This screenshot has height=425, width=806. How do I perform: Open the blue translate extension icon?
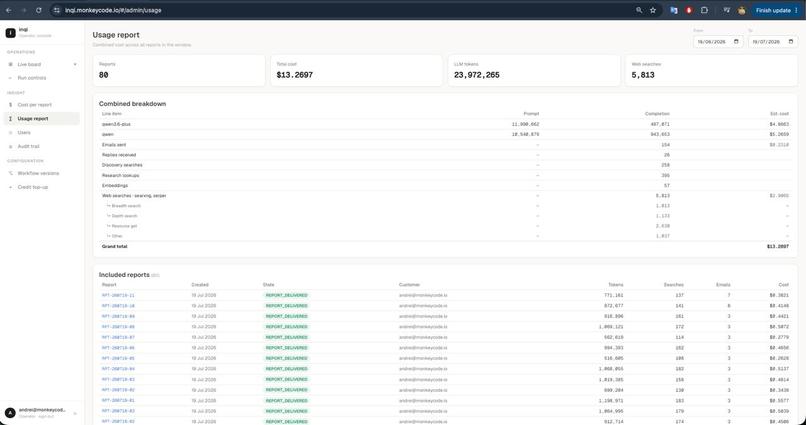pyautogui.click(x=674, y=10)
